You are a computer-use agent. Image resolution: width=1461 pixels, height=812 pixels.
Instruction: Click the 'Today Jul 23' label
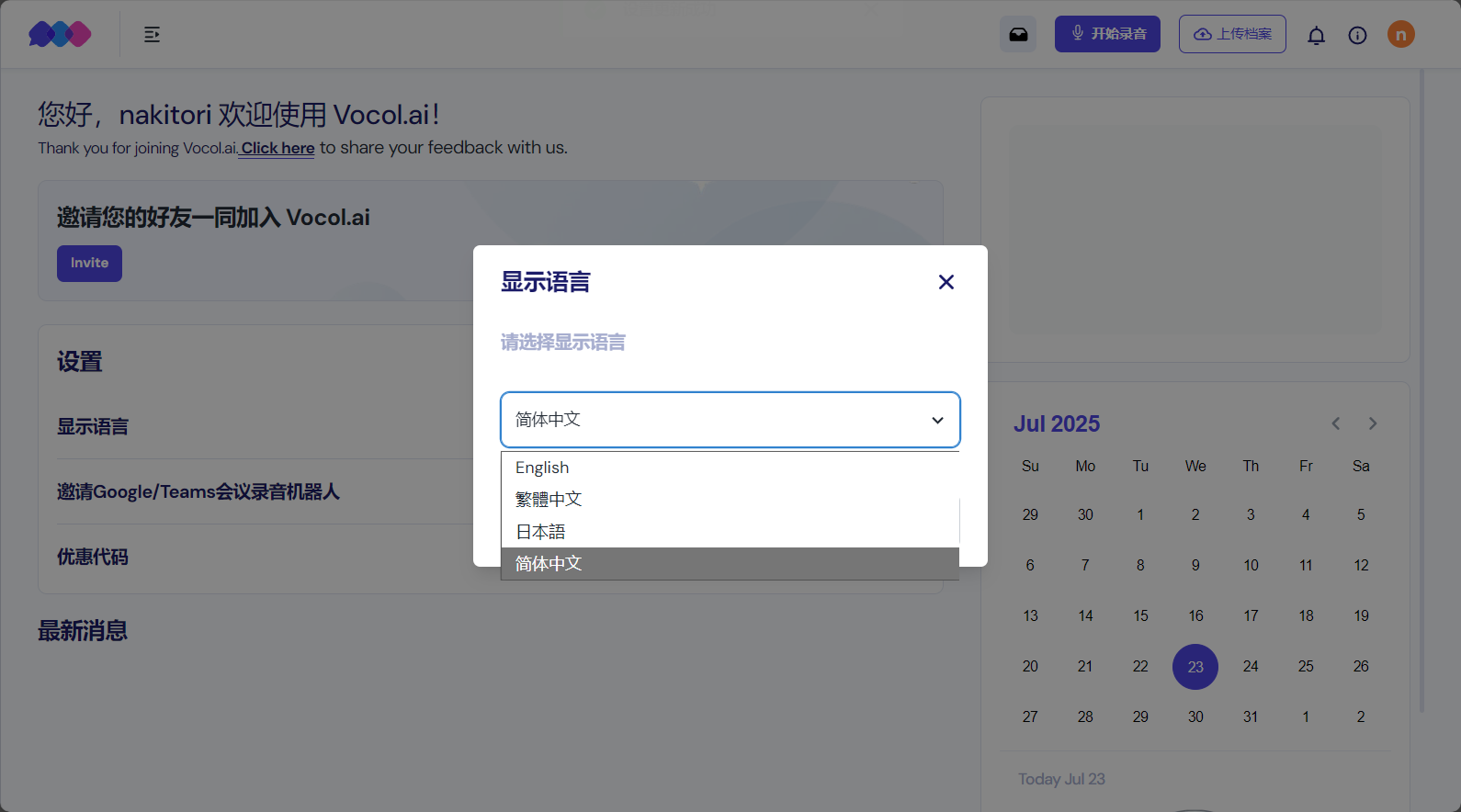coord(1061,779)
